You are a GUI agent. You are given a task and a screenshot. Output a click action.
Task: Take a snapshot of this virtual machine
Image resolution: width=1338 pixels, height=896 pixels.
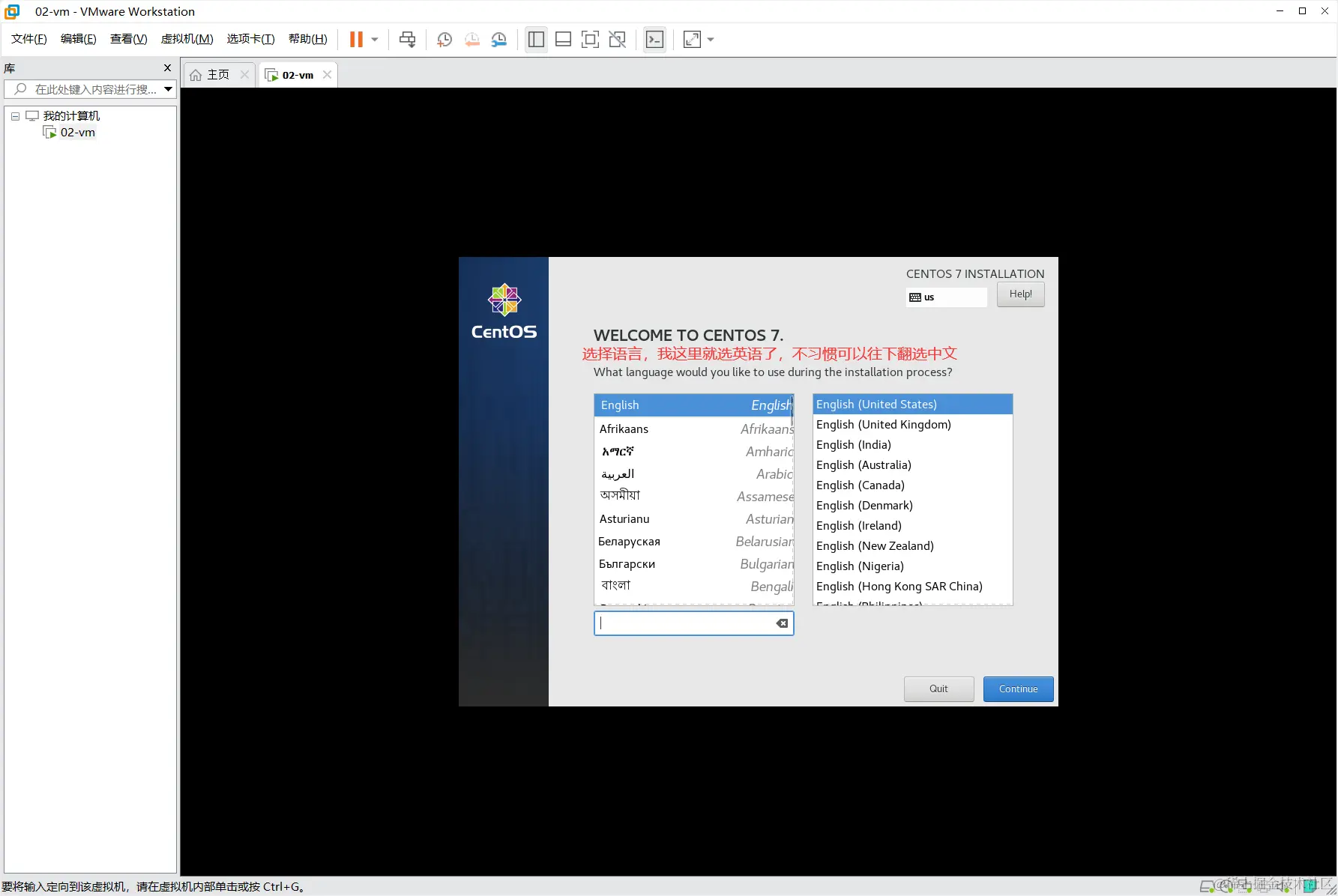[x=444, y=39]
